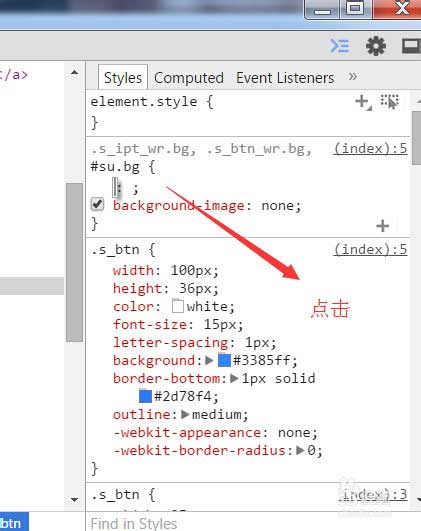Image resolution: width=421 pixels, height=531 pixels.
Task: Click the element.style selector
Action: pyautogui.click(x=144, y=102)
